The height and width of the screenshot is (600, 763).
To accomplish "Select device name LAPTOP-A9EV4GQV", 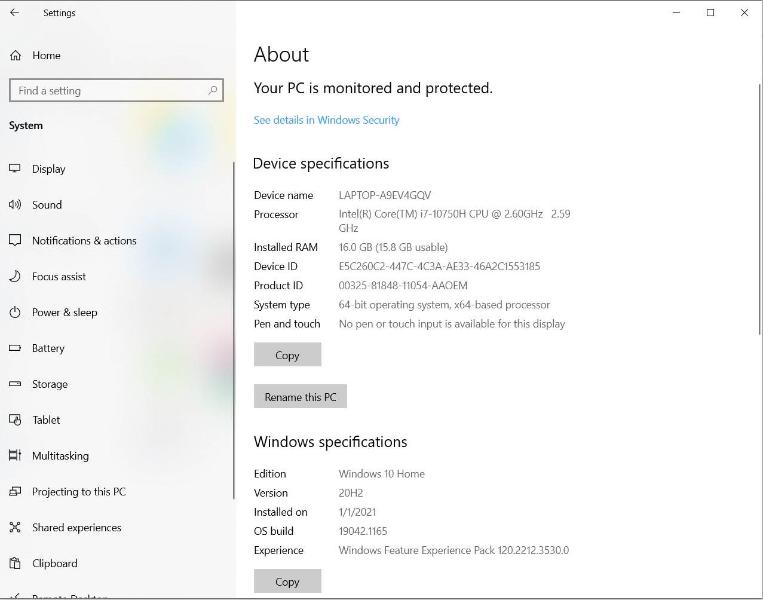I will point(385,195).
